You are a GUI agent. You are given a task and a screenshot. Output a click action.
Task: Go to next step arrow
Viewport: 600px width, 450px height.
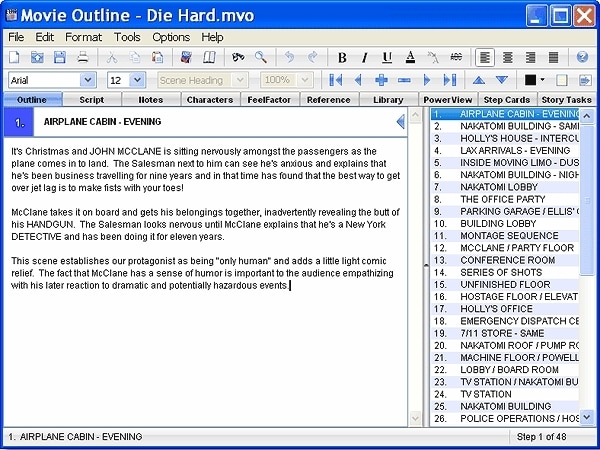pos(427,80)
